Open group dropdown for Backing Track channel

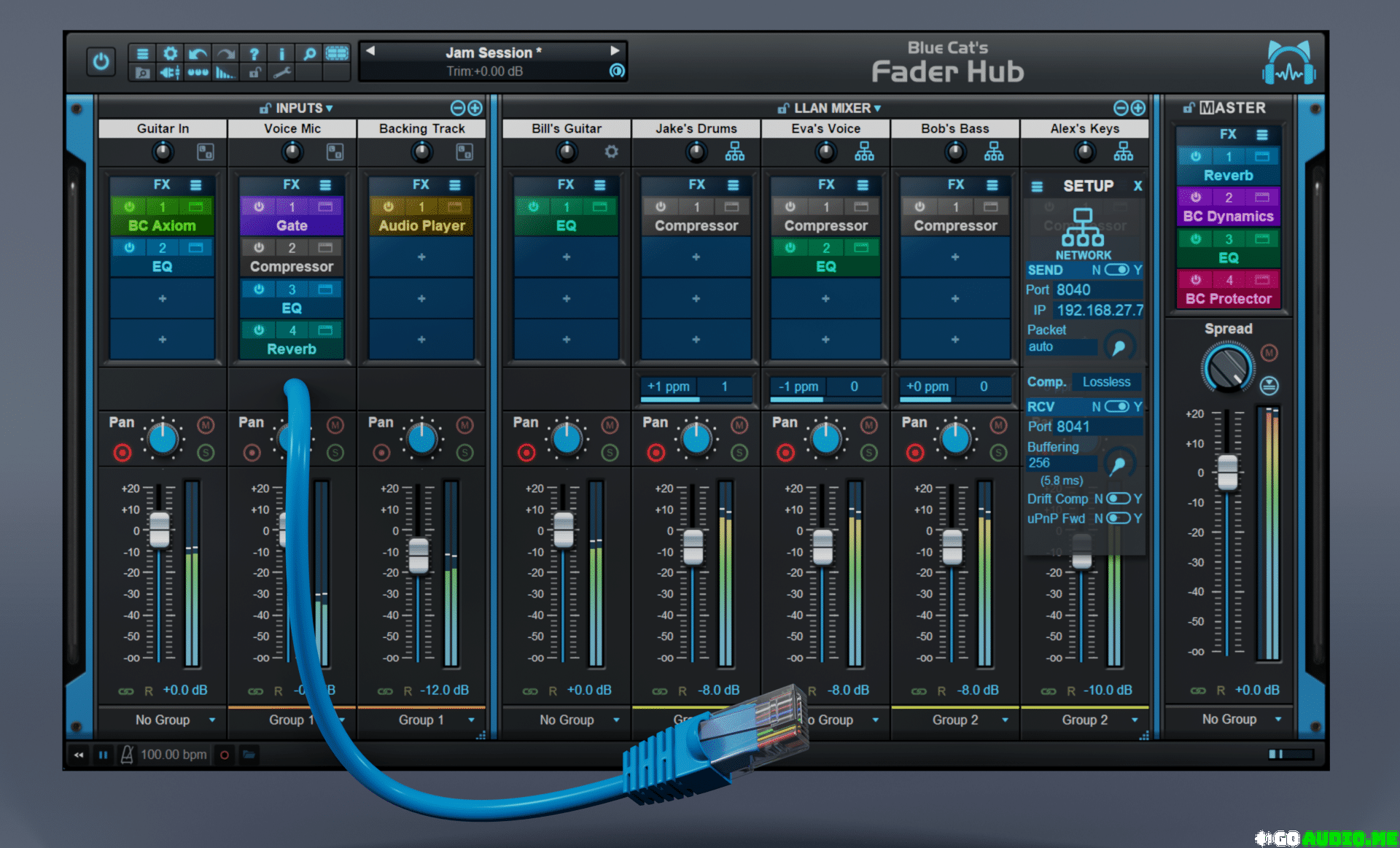471,720
